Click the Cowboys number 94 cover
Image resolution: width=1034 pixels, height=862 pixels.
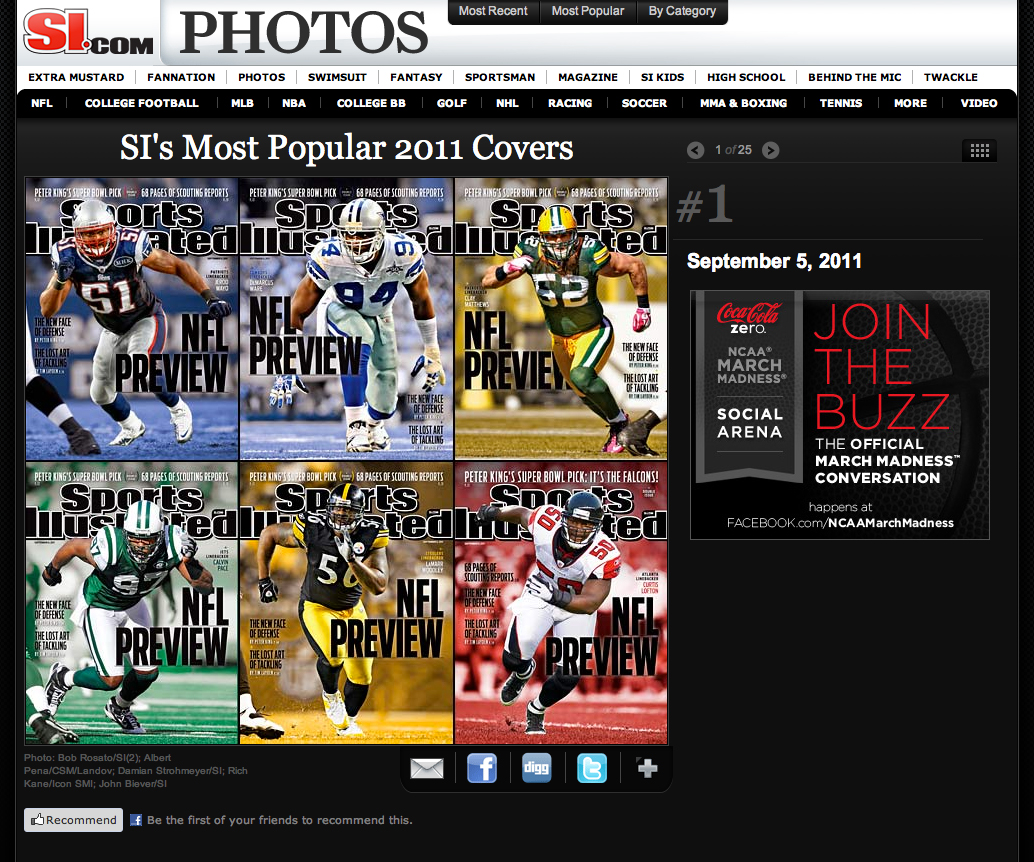346,319
